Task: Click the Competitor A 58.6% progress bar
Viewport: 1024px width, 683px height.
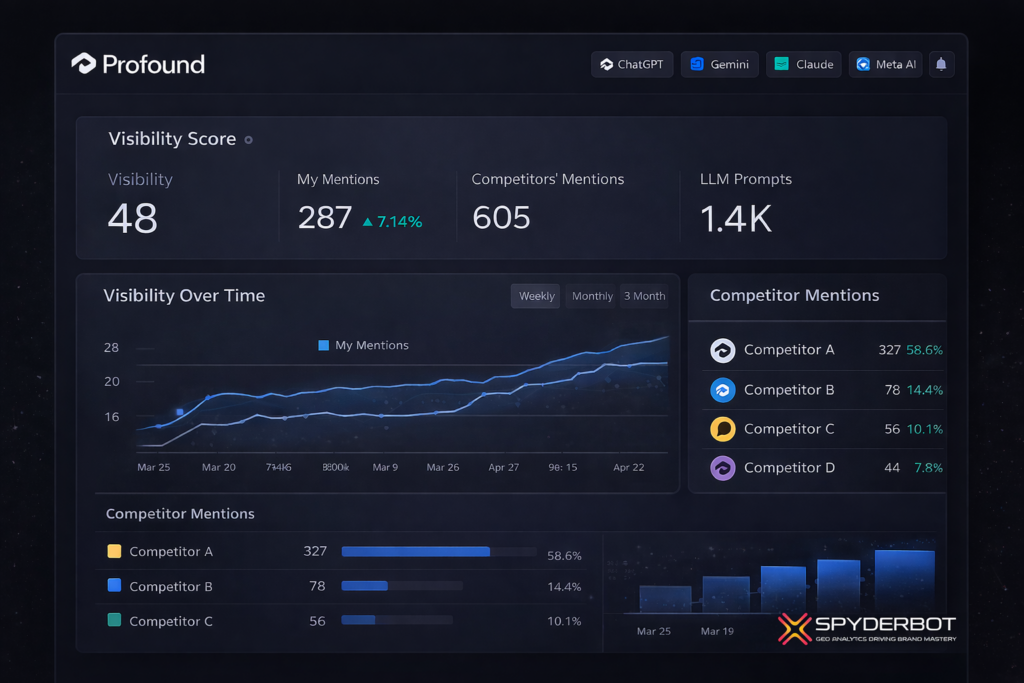Action: tap(416, 551)
